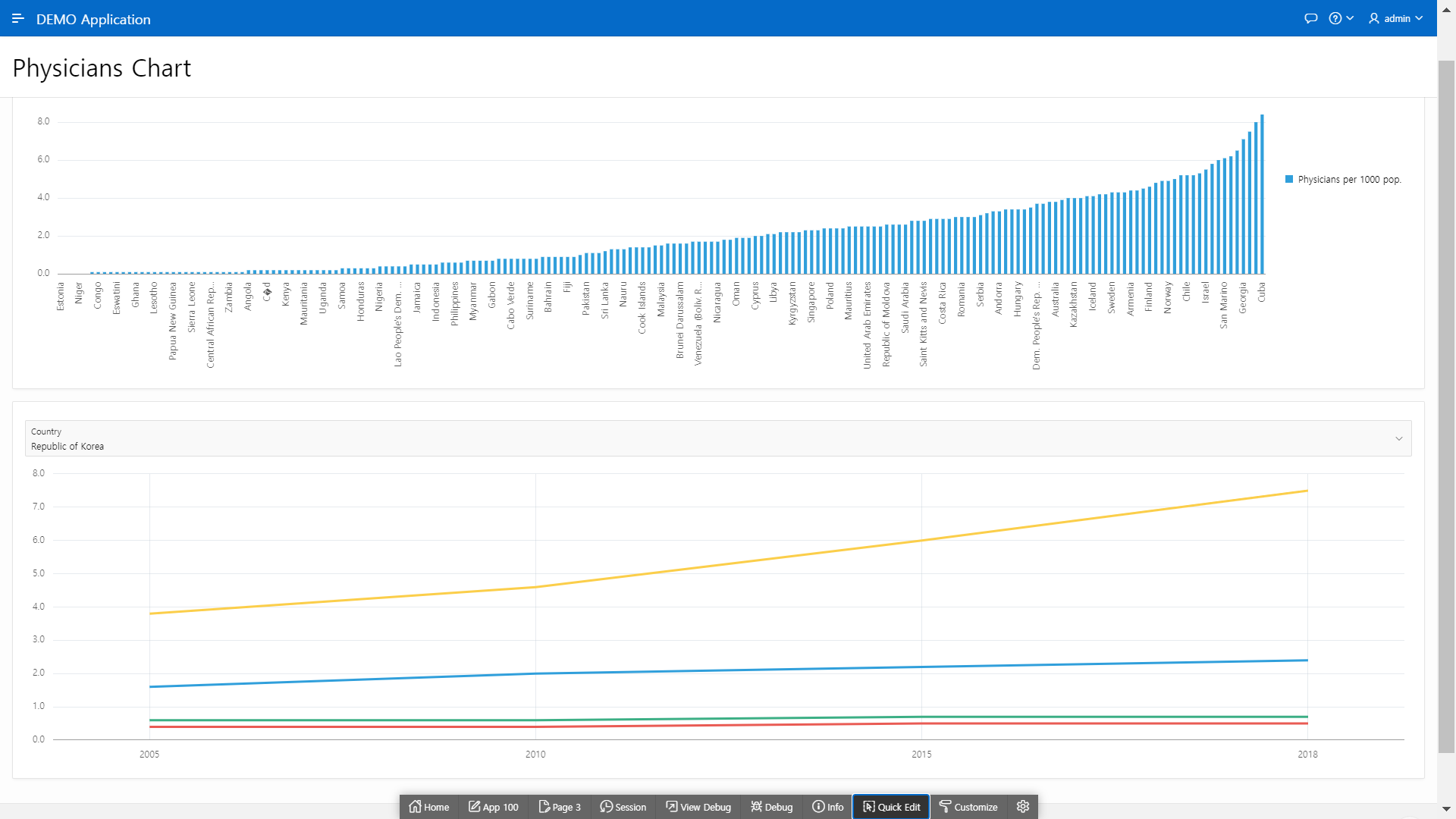Viewport: 1456px width, 819px height.
Task: Toggle Debug mode in developer toolbar
Action: coord(772,807)
